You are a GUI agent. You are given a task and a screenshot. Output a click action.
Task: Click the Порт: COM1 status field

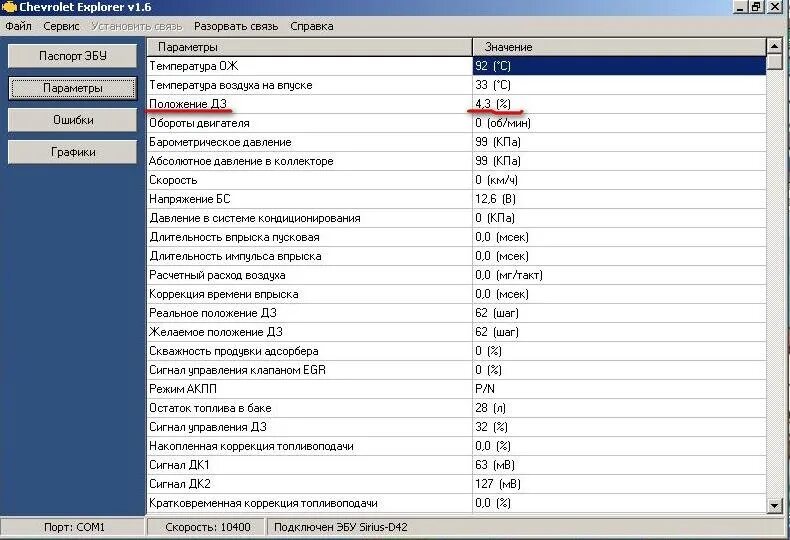74,527
